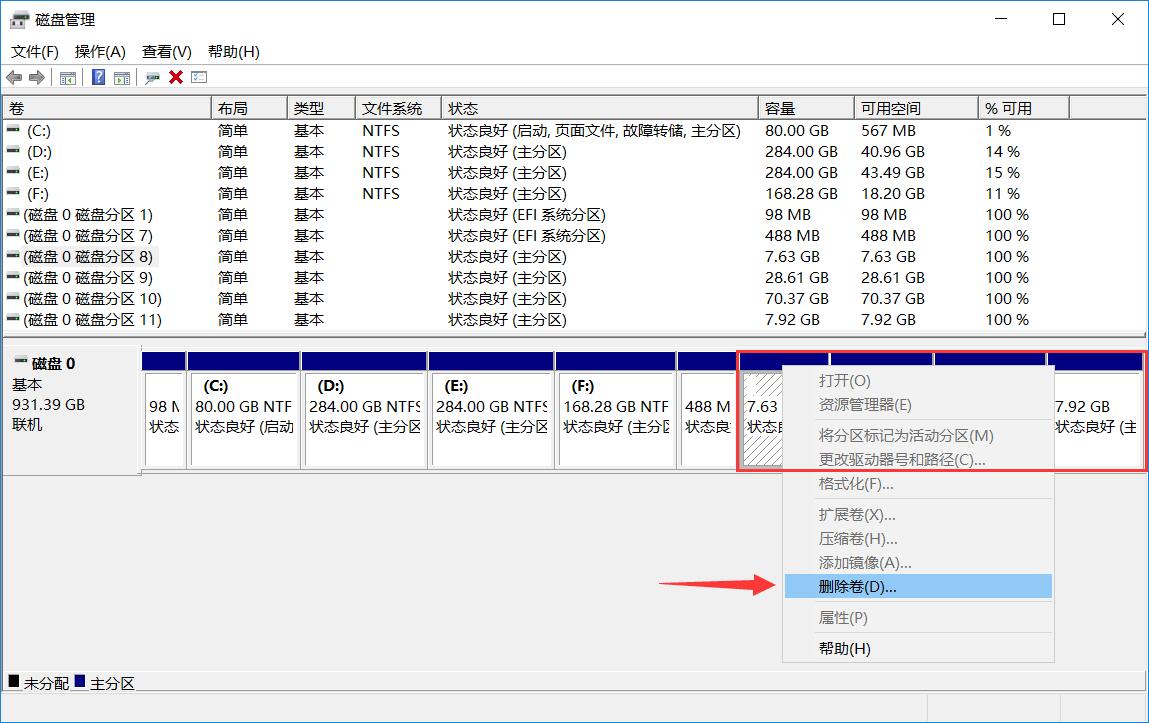
Task: Click the properties checklist toolbar icon
Action: [199, 78]
